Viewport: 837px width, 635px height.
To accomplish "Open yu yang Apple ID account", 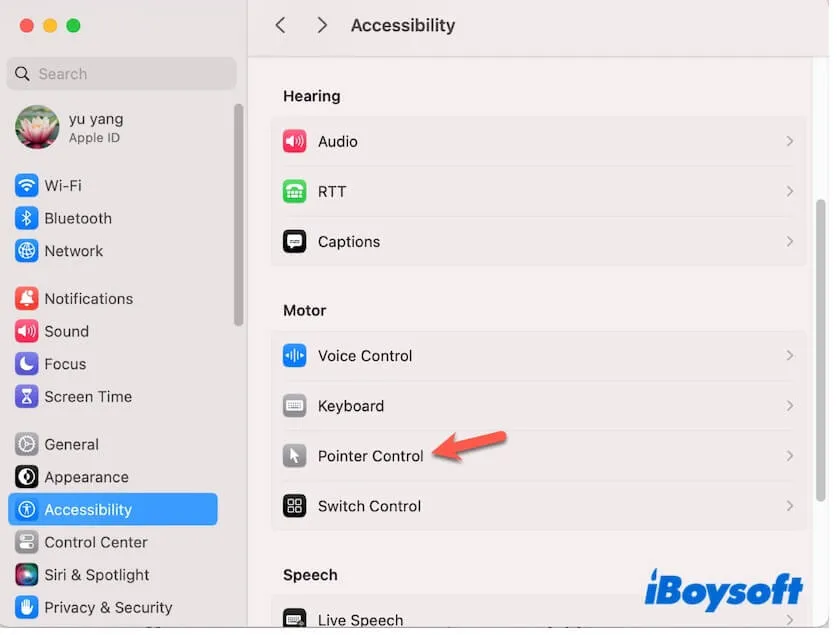I will coord(113,127).
